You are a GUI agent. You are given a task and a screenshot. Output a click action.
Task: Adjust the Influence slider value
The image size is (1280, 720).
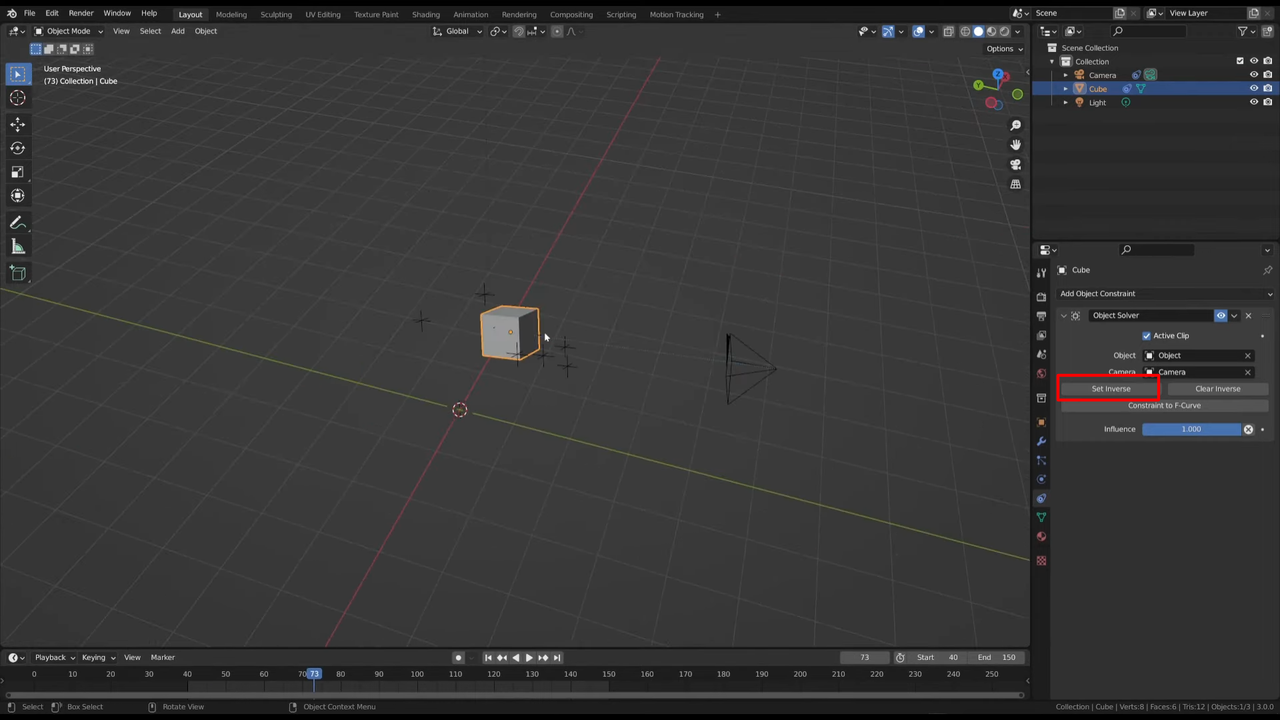[1190, 428]
